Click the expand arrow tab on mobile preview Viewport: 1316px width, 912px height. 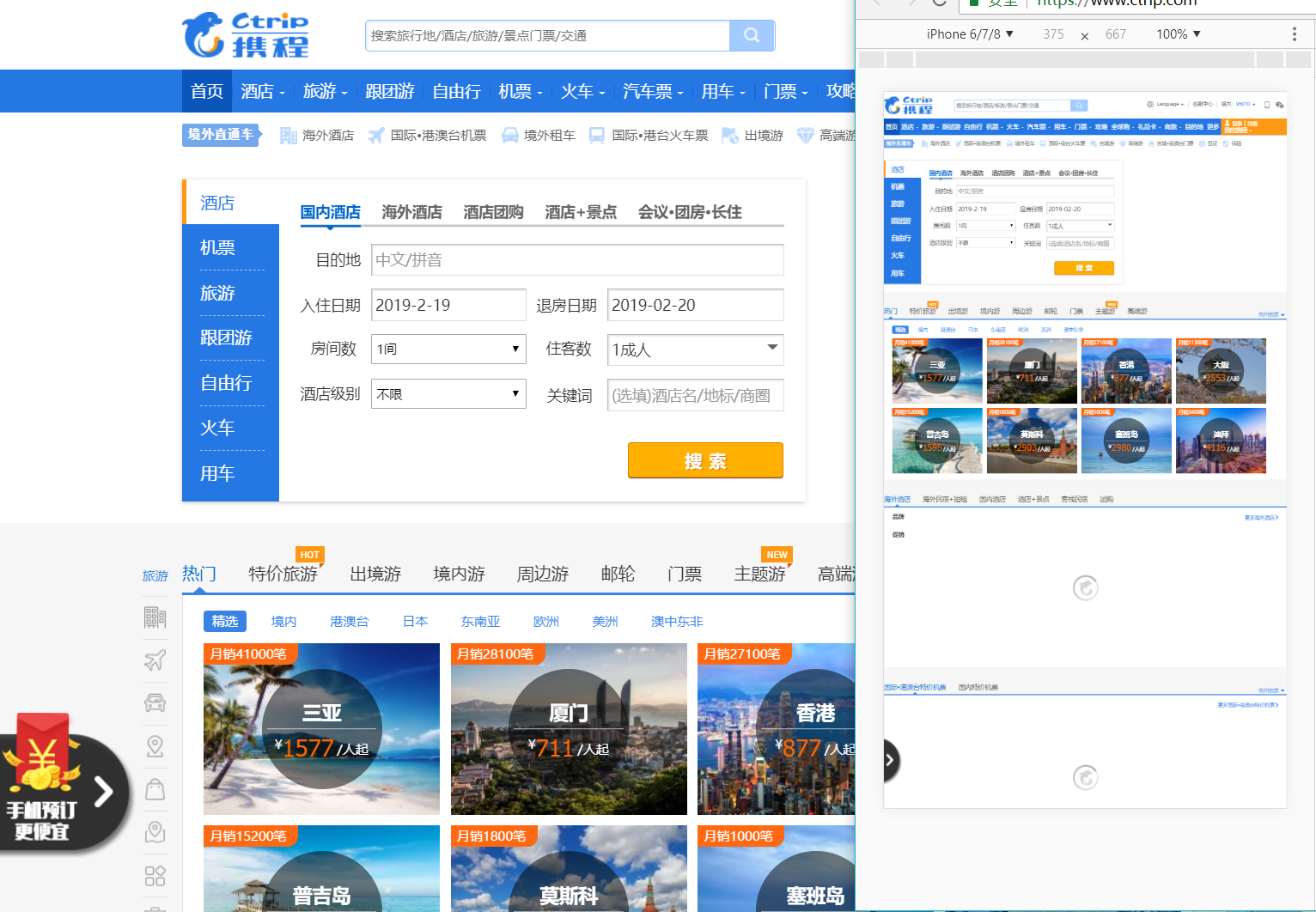click(892, 760)
